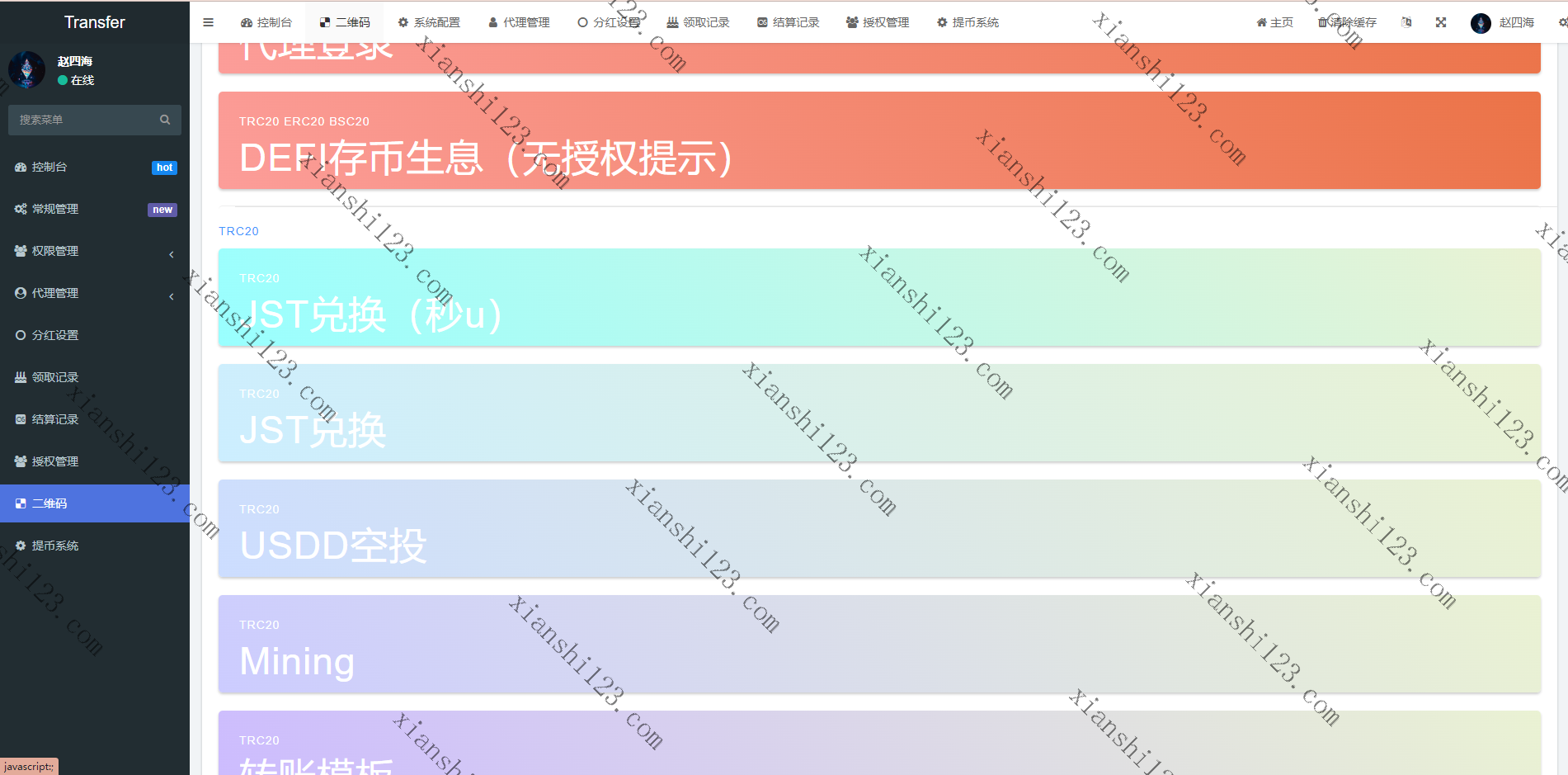This screenshot has width=1568, height=775.
Task: Open 提币系统 in the sidebar
Action: pos(95,546)
